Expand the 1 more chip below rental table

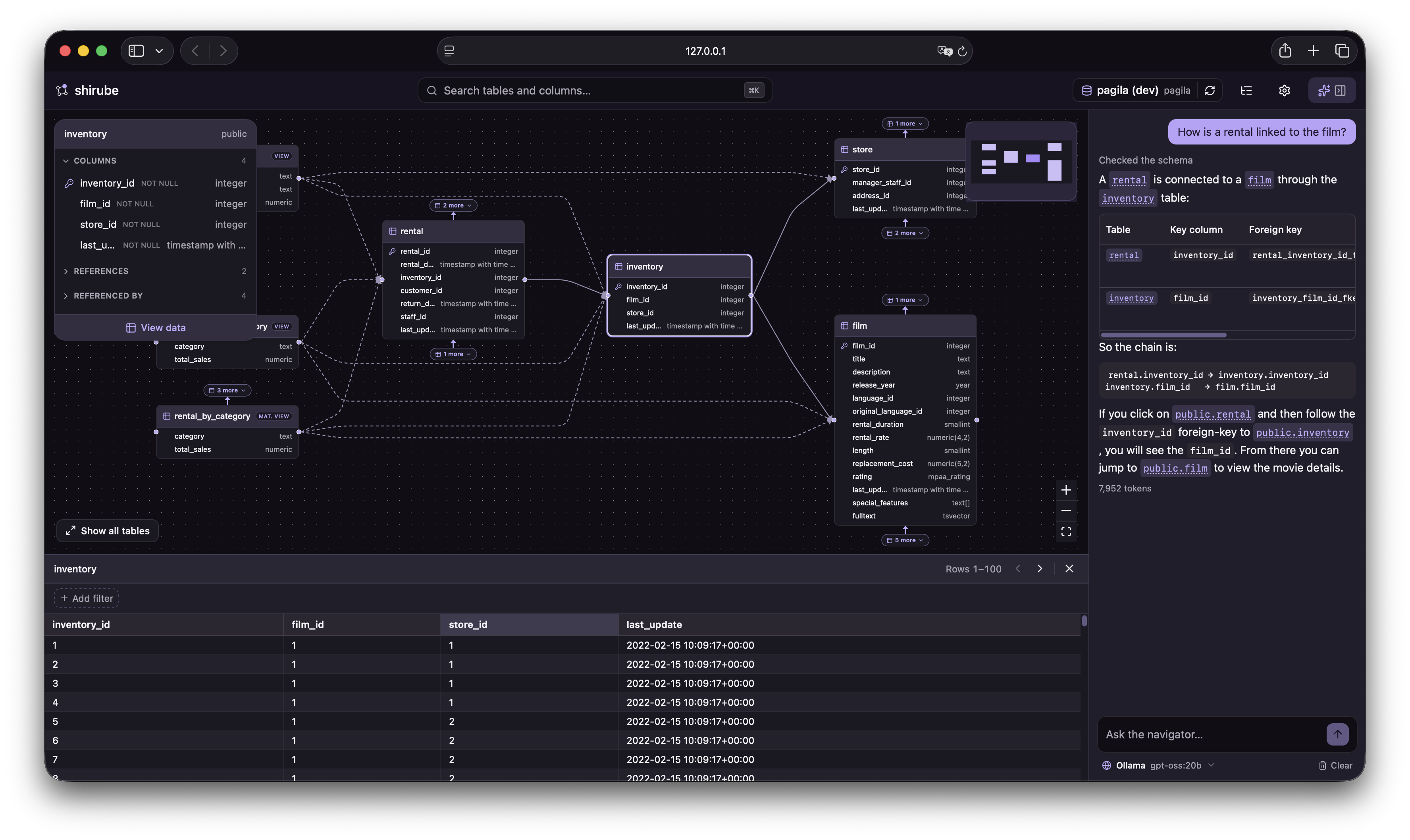click(x=453, y=354)
